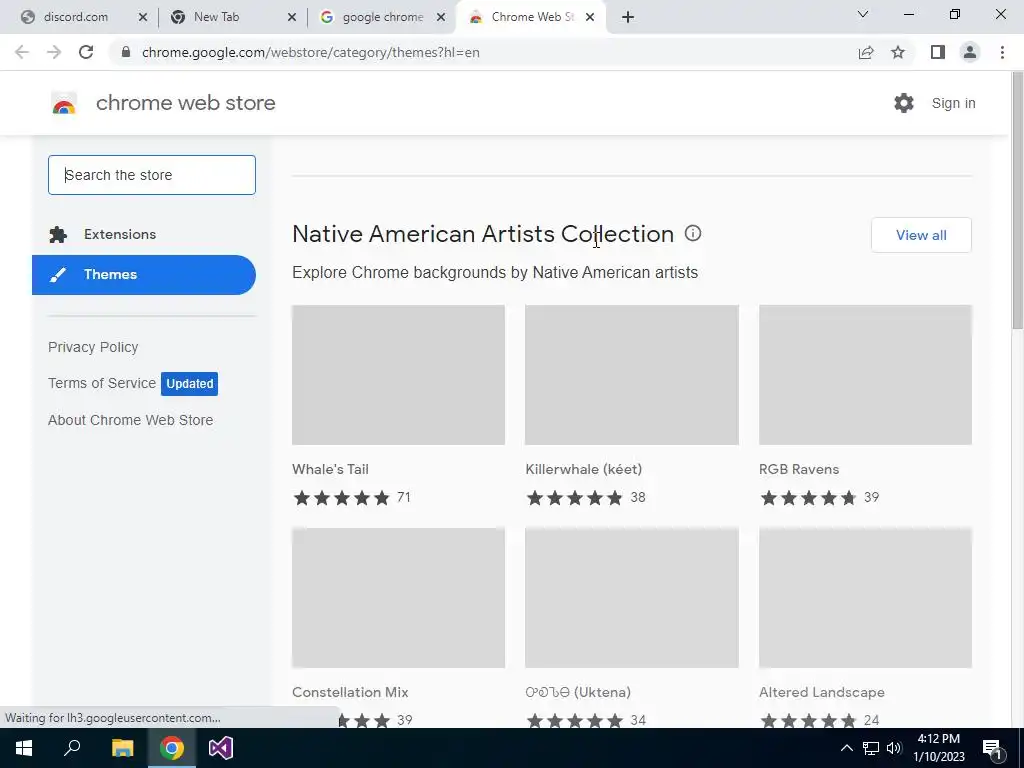Open Chrome Web Store settings gear
1024x768 pixels.
(x=904, y=103)
